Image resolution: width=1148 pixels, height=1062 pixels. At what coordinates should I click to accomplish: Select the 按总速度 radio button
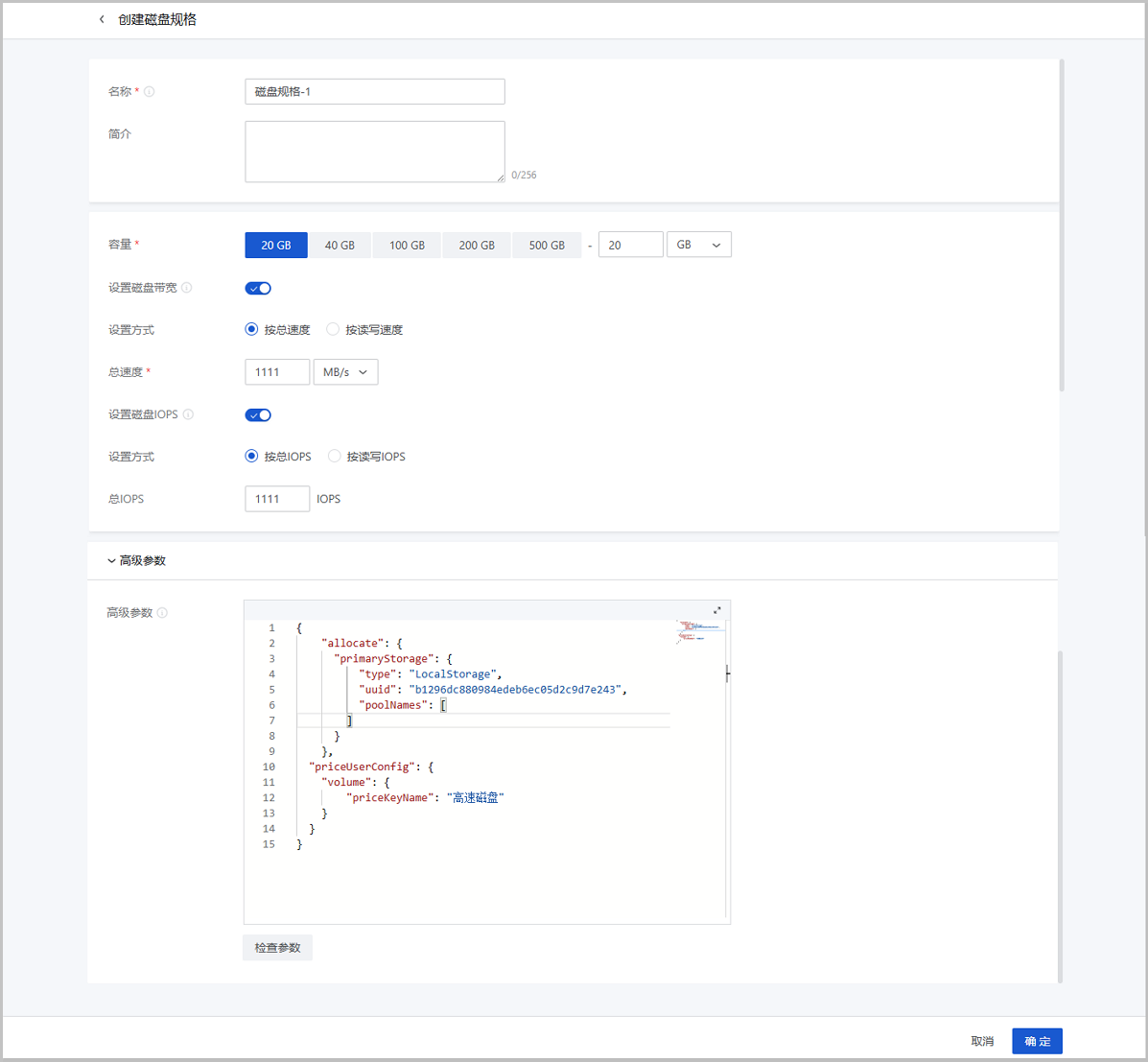coord(252,330)
